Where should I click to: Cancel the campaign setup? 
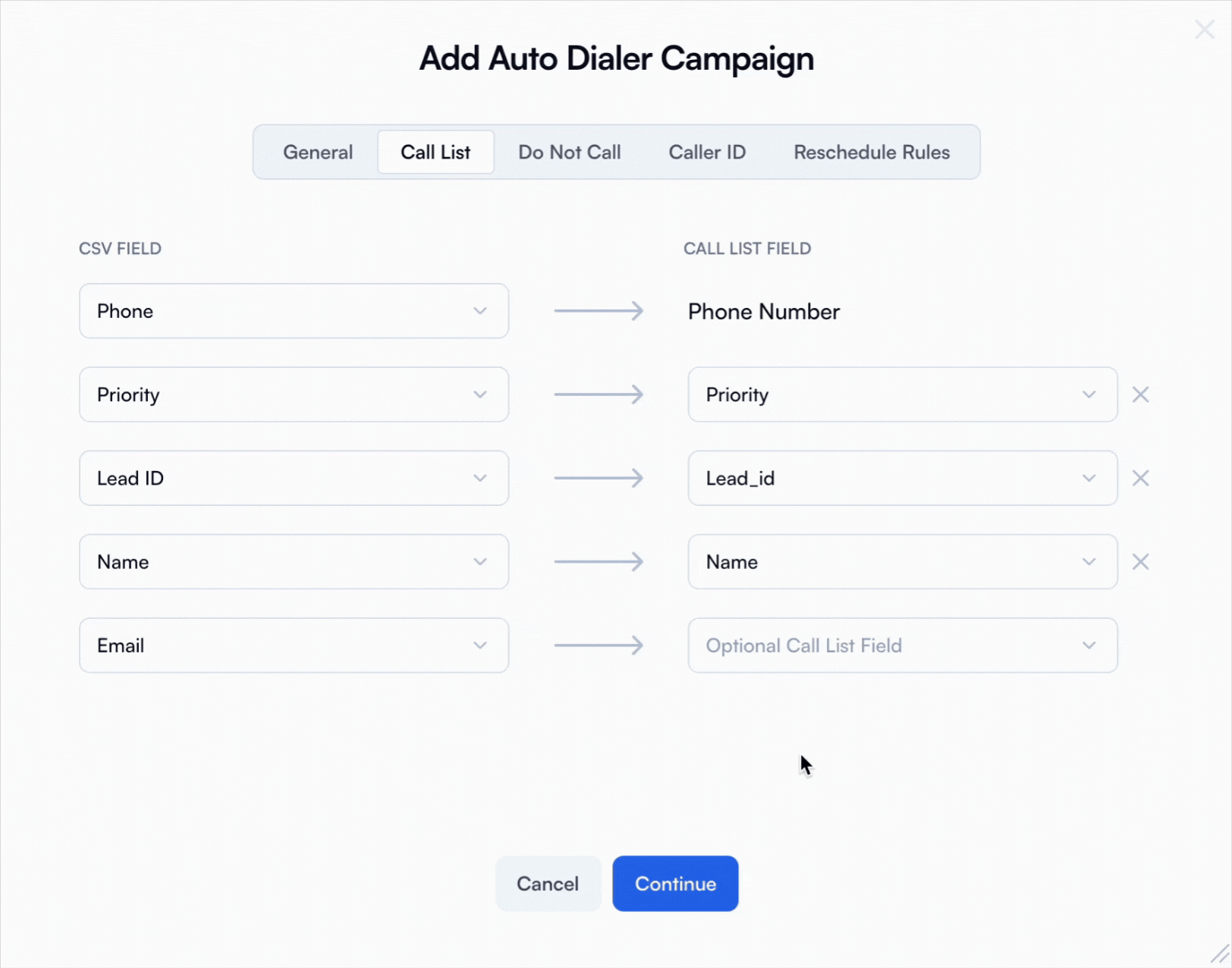coord(548,884)
